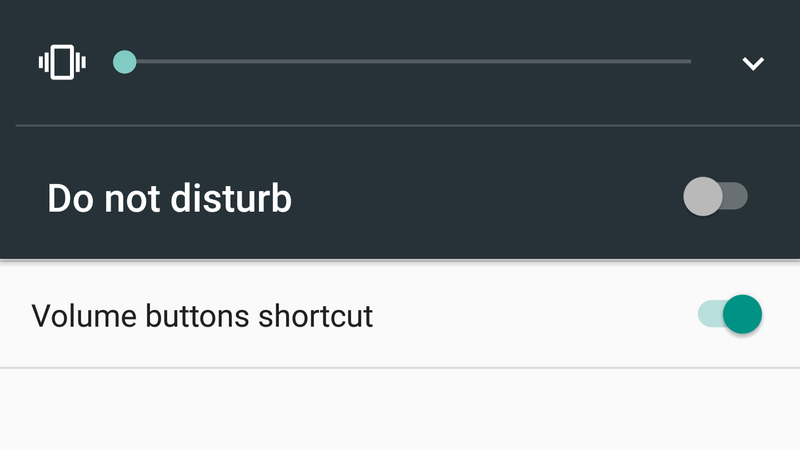Click the ringer slider track near the vibrate icon
The height and width of the screenshot is (450, 800).
pyautogui.click(x=153, y=62)
